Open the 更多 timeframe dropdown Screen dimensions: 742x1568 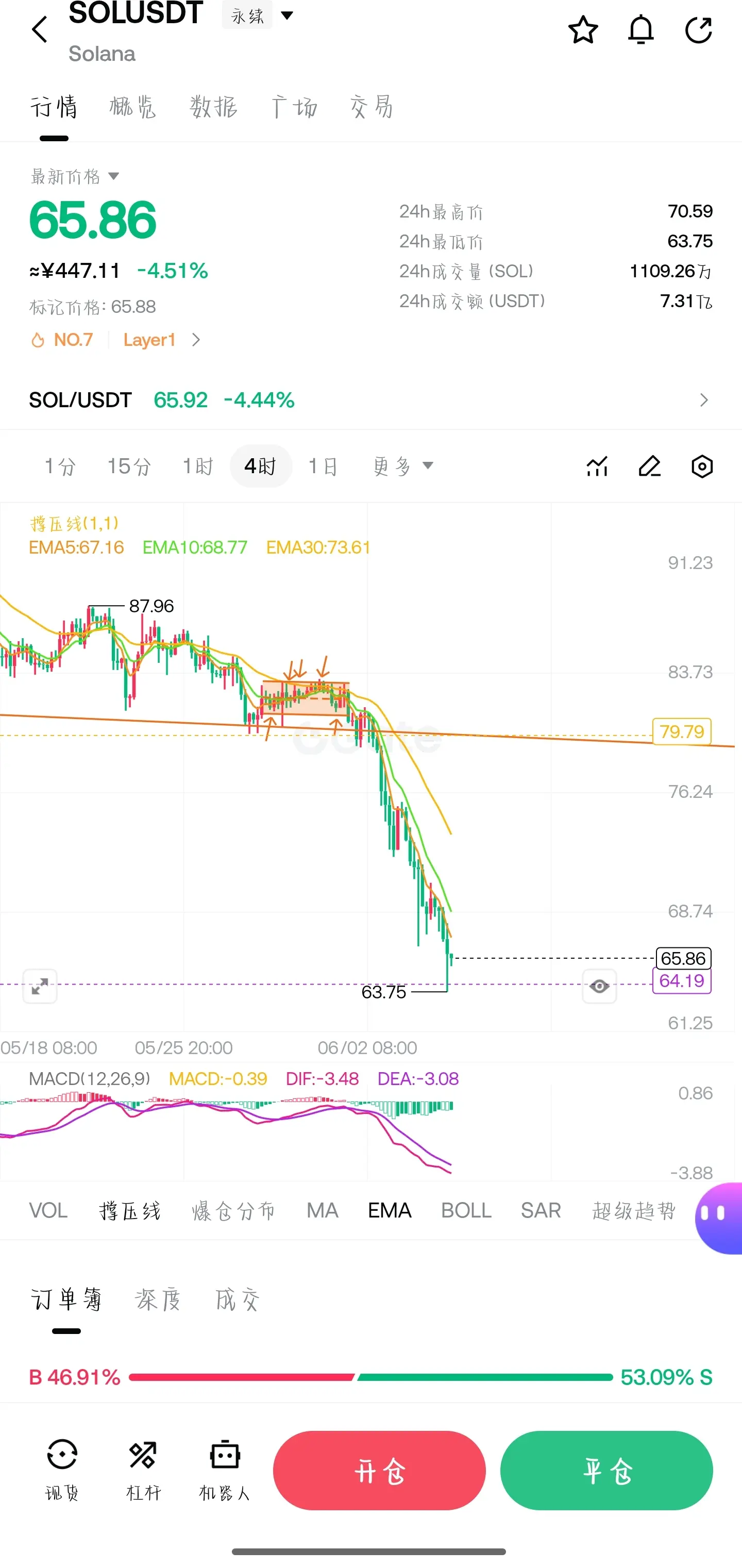tap(403, 466)
